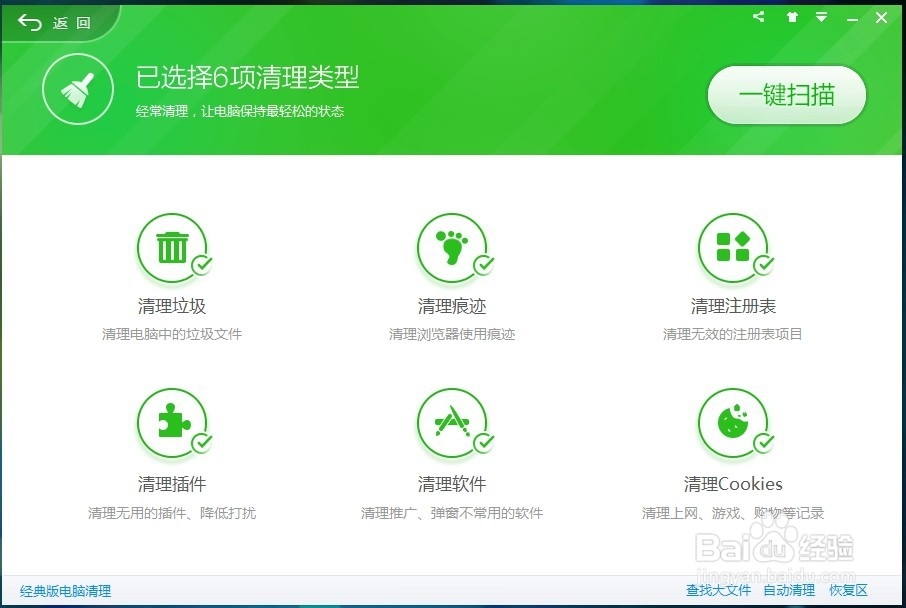Toggle the 清理软件 checkmark badge

(x=484, y=443)
